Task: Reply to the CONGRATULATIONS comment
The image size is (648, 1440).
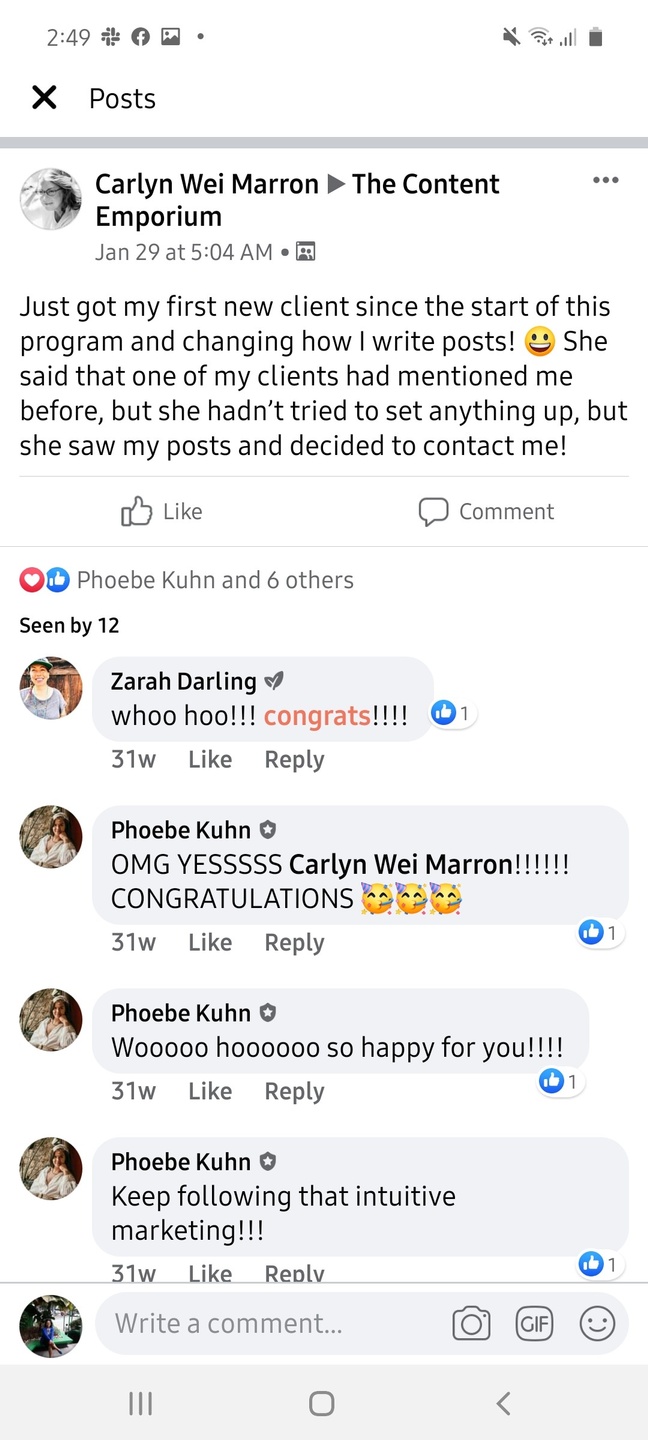Action: pos(294,943)
